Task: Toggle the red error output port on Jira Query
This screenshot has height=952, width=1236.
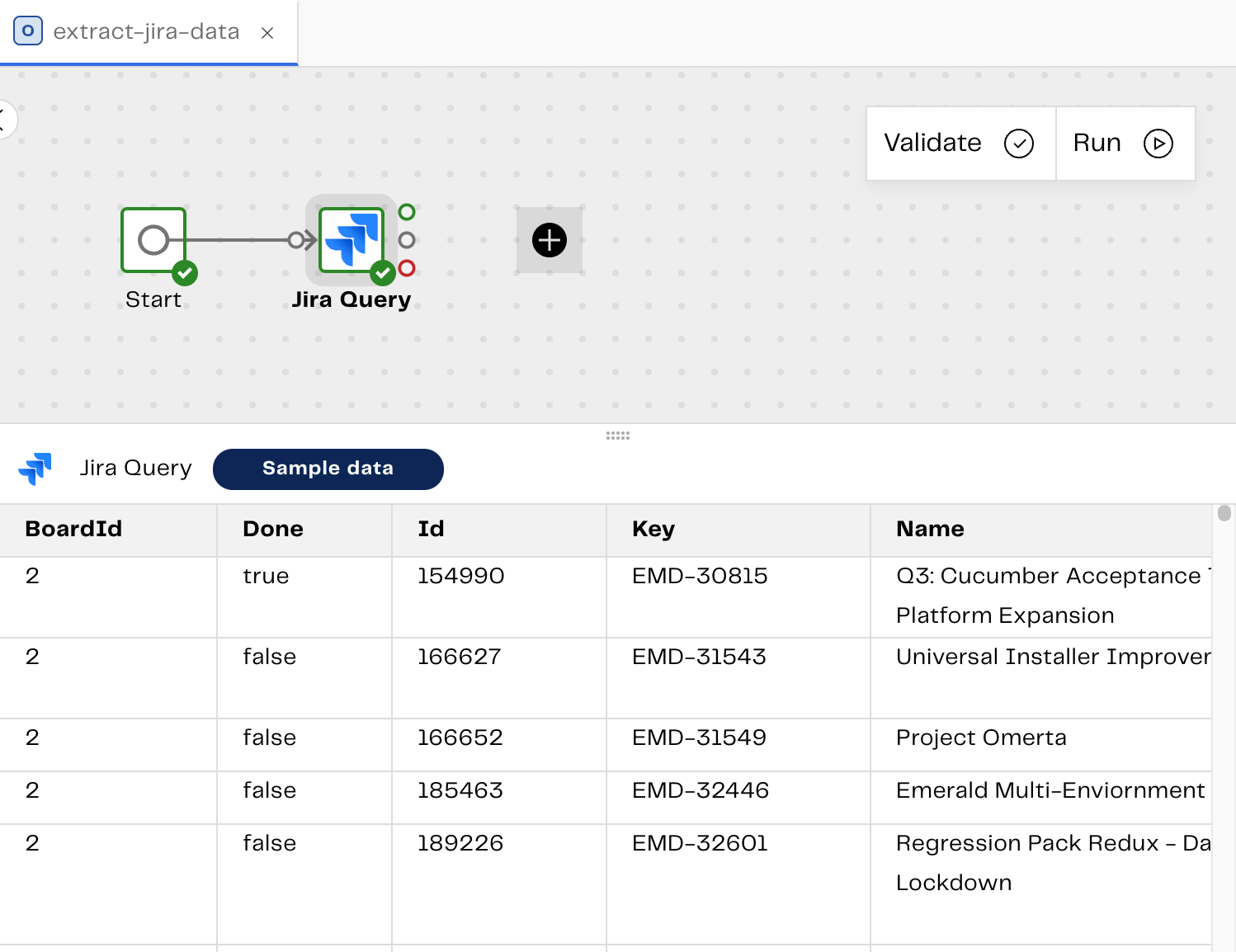Action: (x=405, y=266)
